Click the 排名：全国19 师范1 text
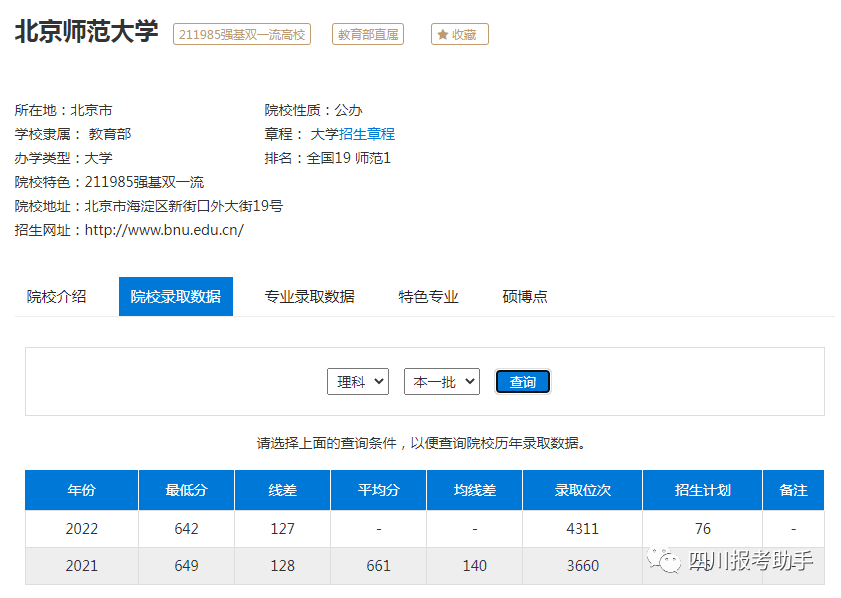This screenshot has height=598, width=841. (x=328, y=158)
